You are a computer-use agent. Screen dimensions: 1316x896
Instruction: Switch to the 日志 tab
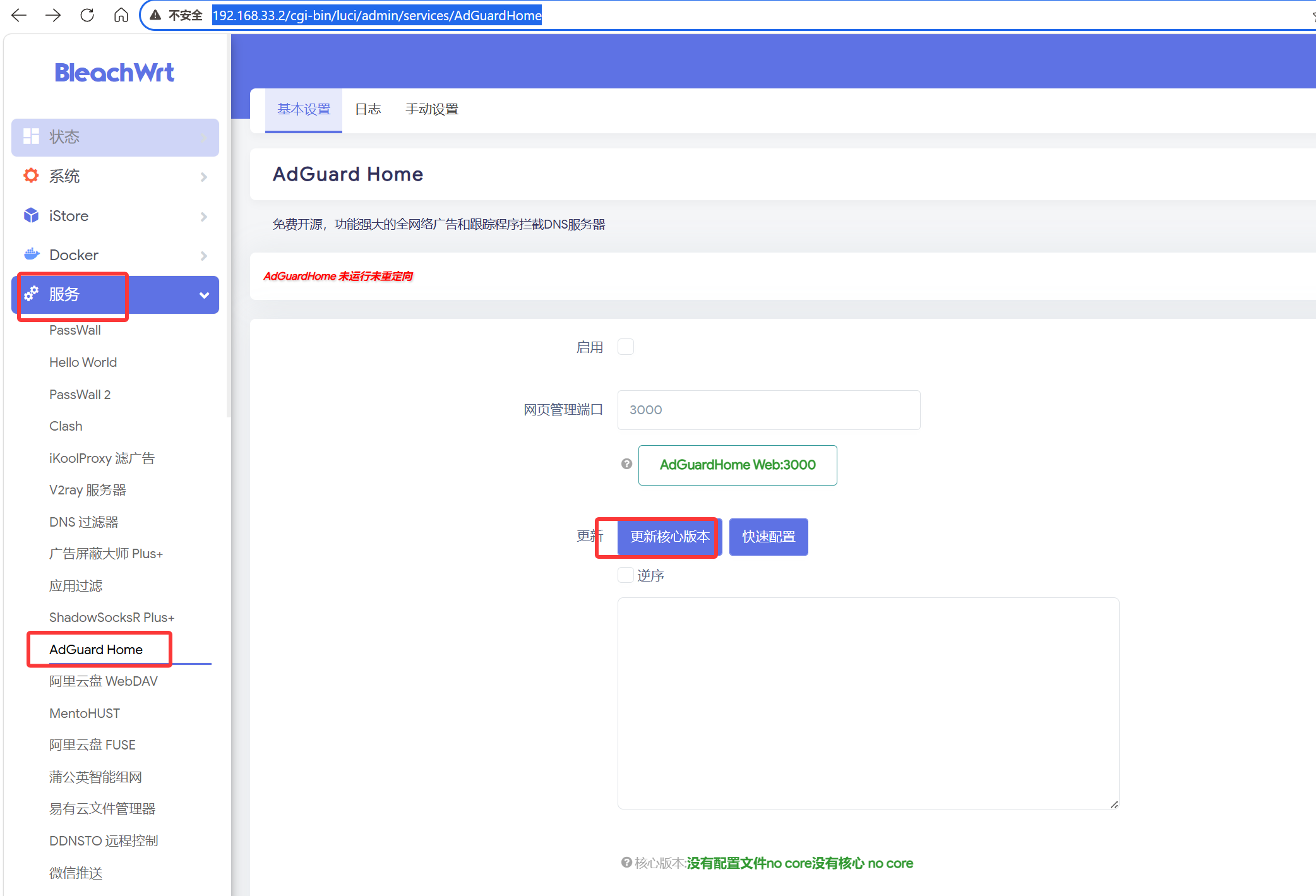pyautogui.click(x=368, y=109)
